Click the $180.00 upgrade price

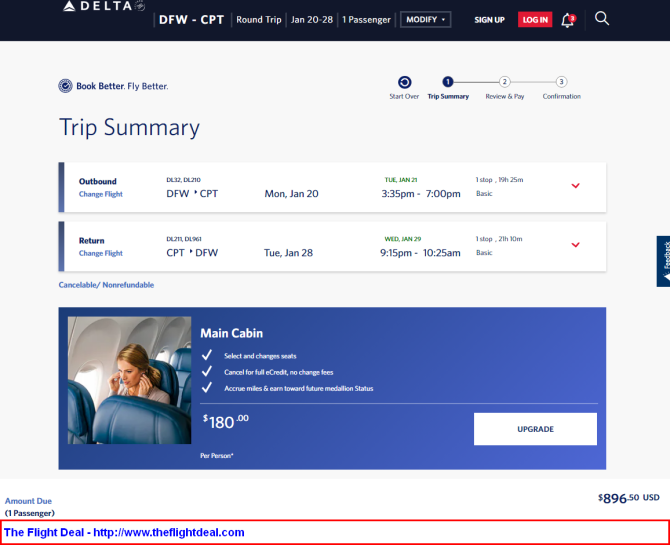[x=226, y=422]
